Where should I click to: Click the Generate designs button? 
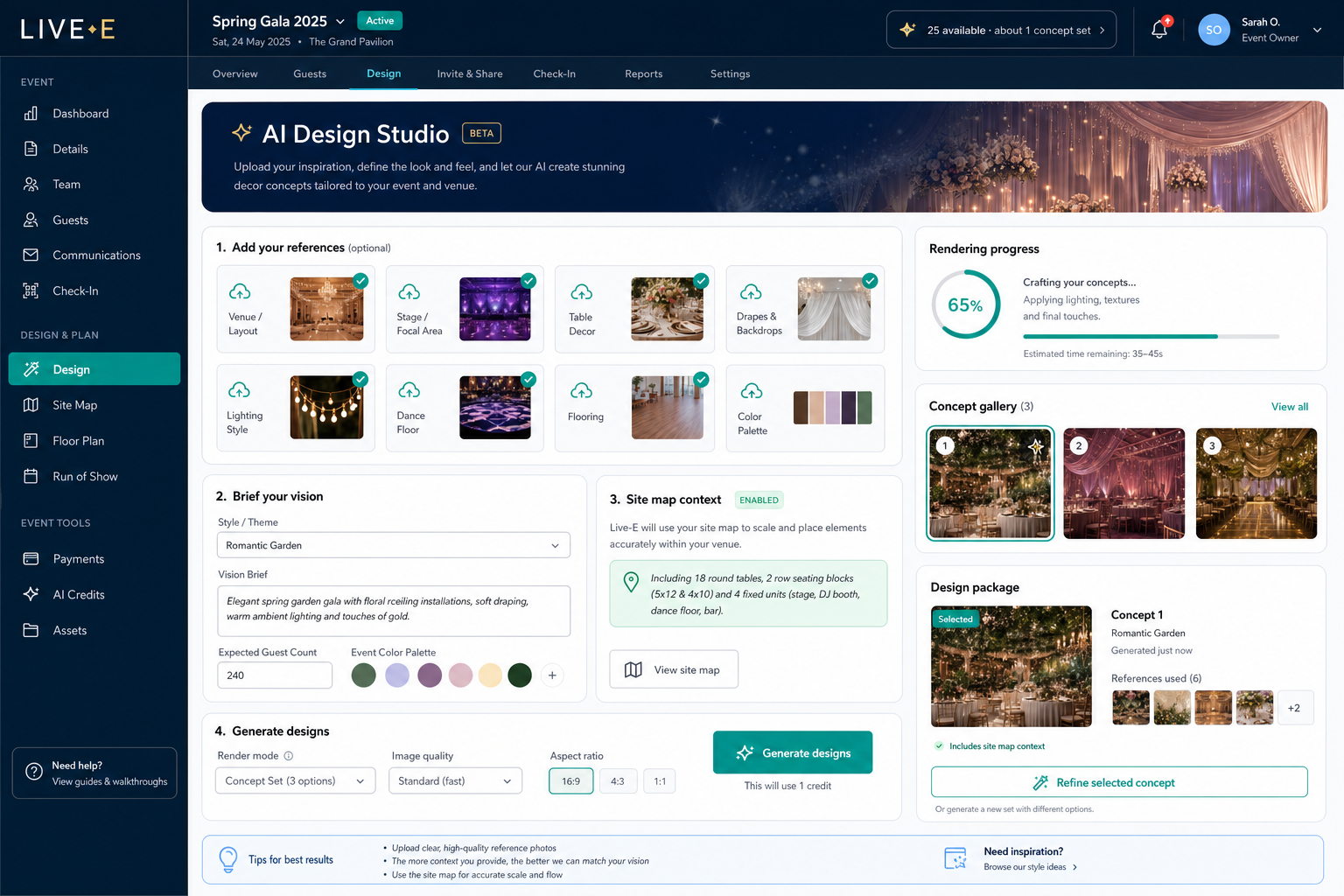click(x=793, y=752)
